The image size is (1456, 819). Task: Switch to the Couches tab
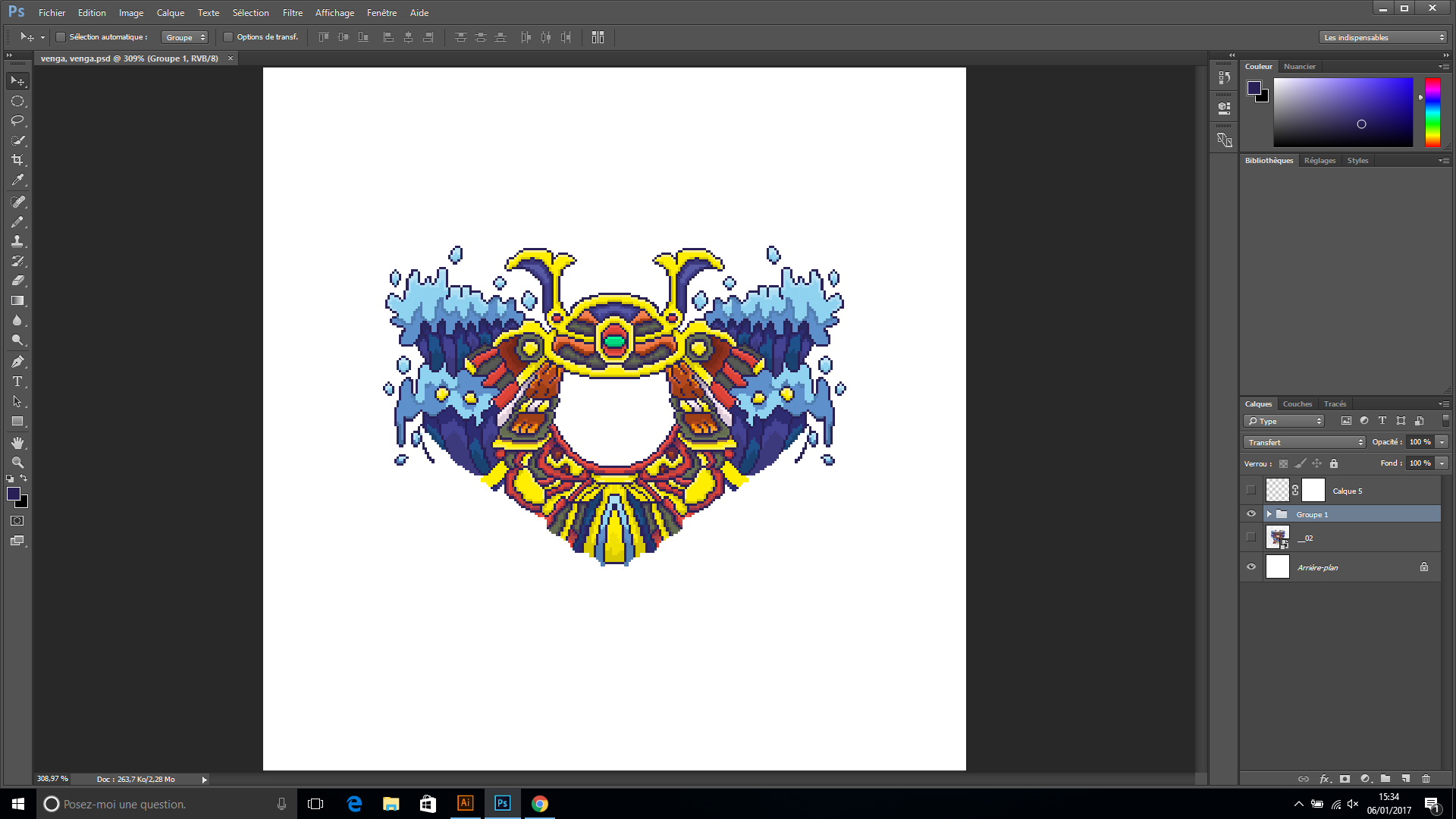click(x=1297, y=404)
